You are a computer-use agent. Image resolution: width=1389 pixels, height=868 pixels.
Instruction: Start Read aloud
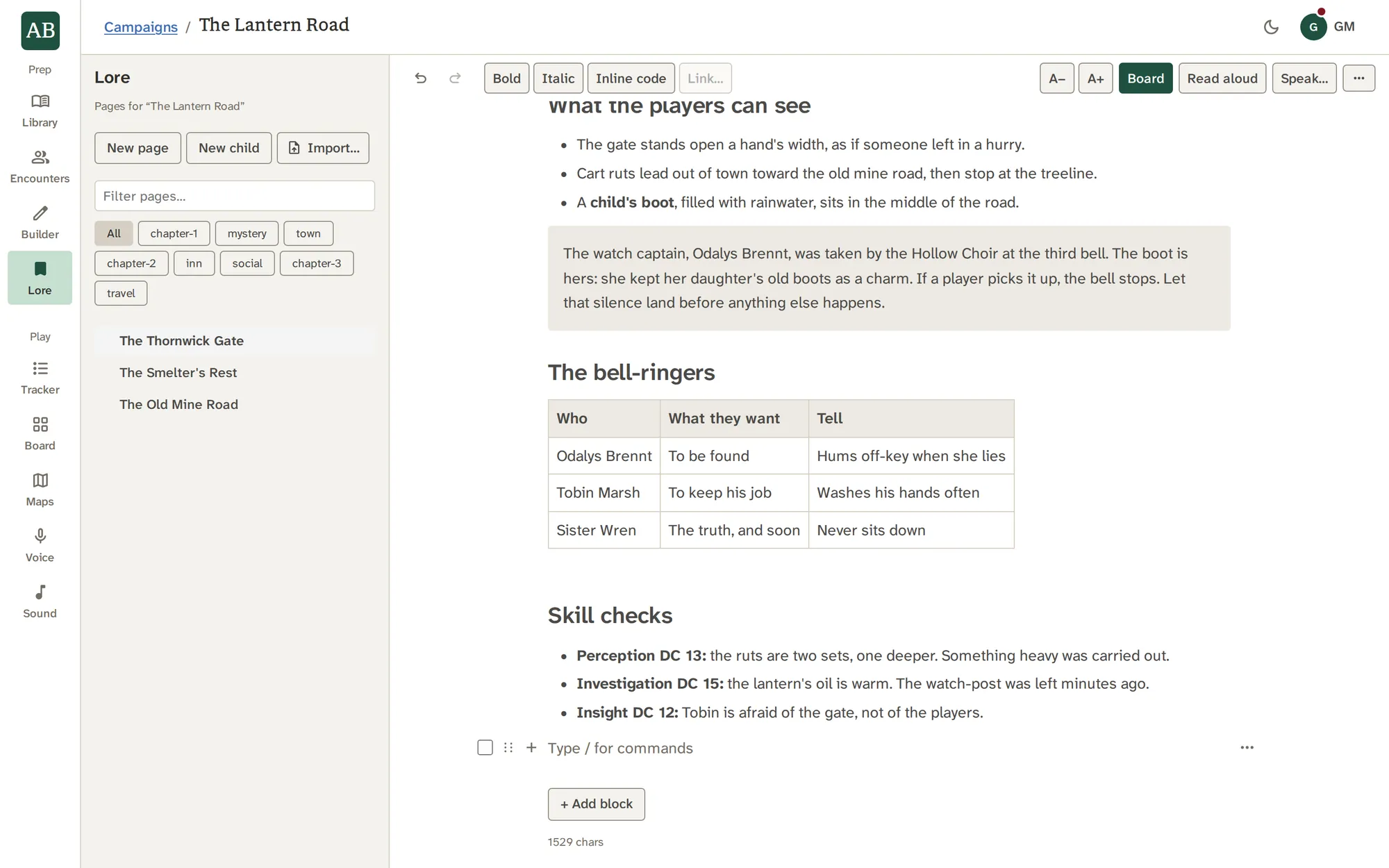coord(1222,78)
